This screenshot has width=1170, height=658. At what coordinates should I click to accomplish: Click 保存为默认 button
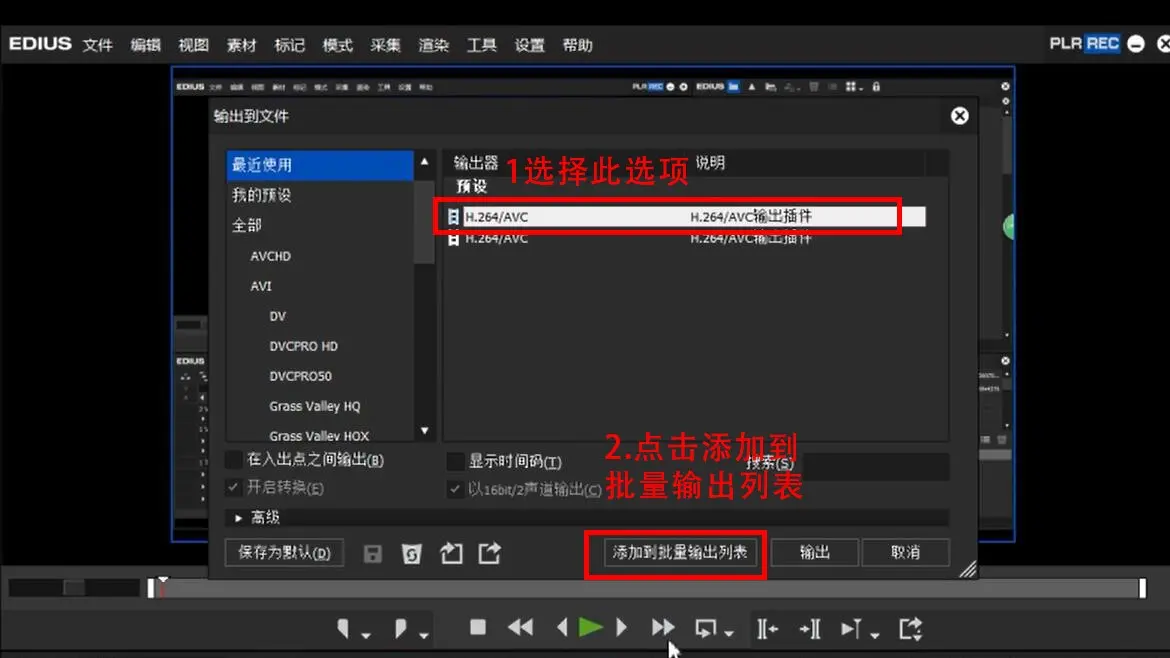tap(284, 553)
